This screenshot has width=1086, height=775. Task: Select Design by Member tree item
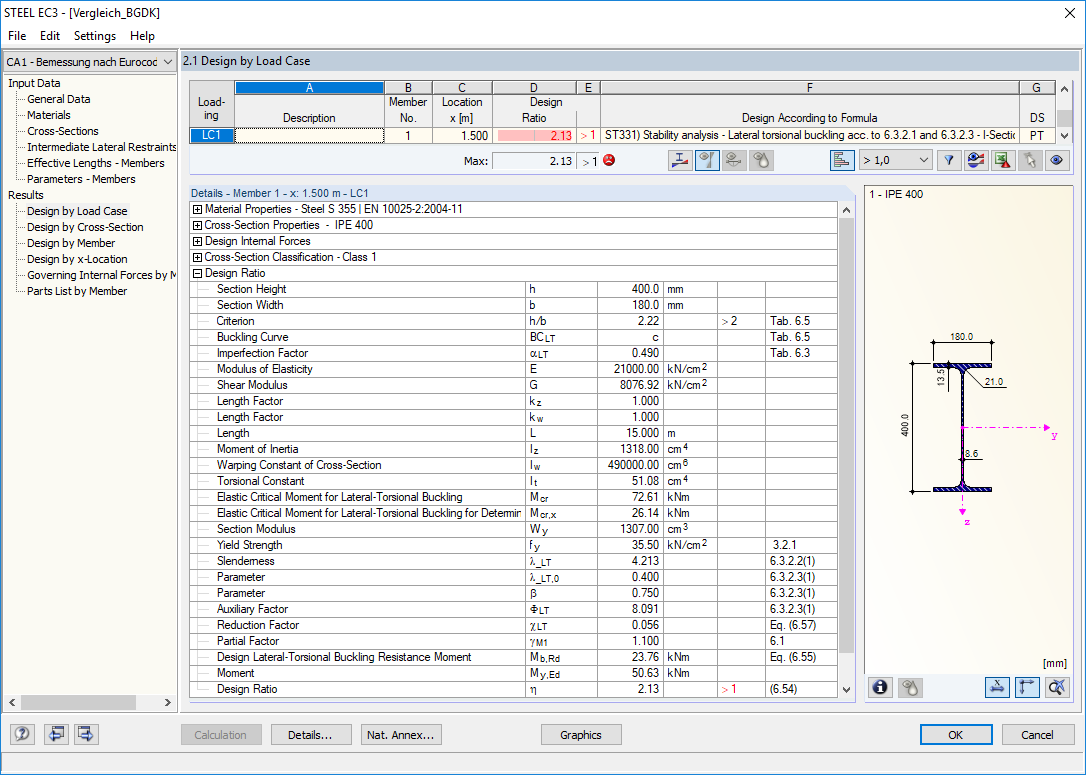[71, 243]
